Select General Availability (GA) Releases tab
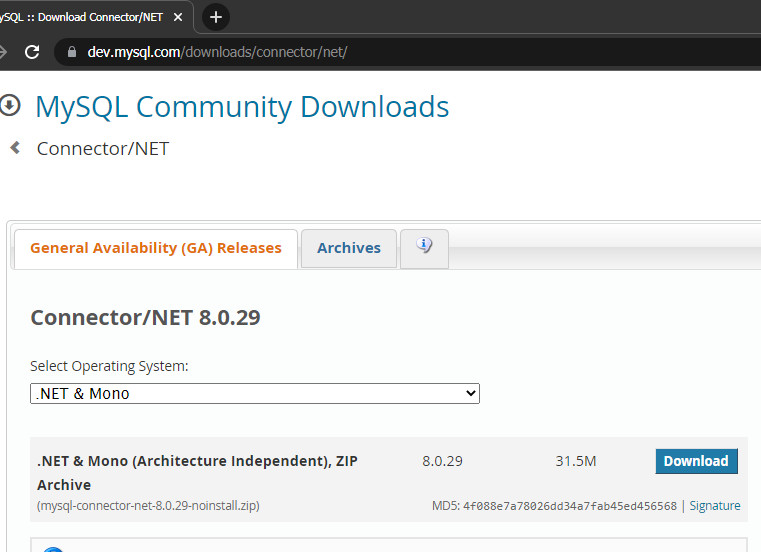This screenshot has height=552, width=761. (156, 249)
